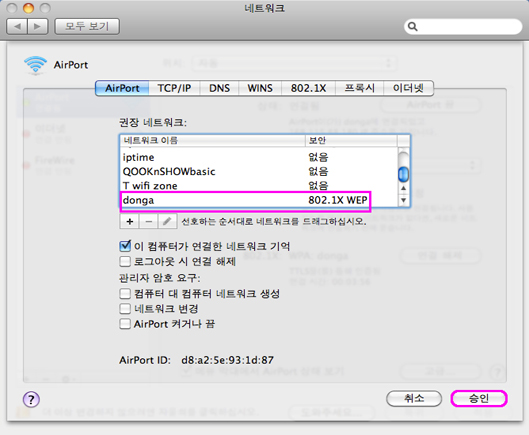Screen dimensions: 529x435
Task: Tick the AirPort 켜거나 끔 checkbox
Action: [125, 324]
